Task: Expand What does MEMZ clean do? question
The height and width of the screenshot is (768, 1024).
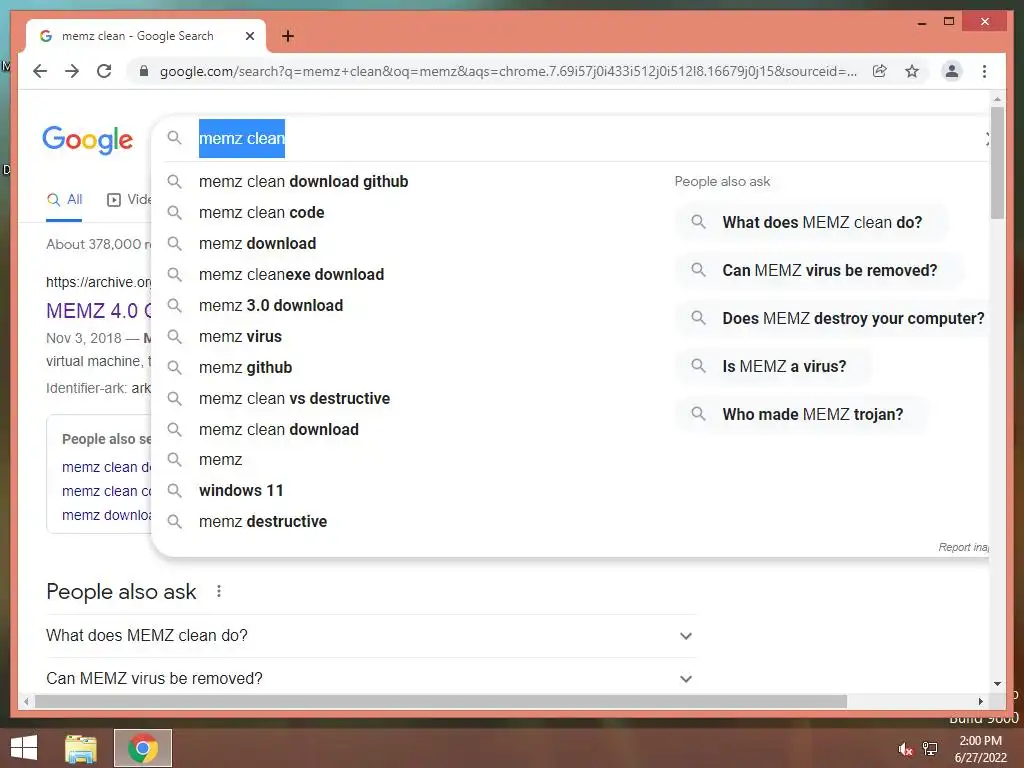Action: pyautogui.click(x=370, y=635)
